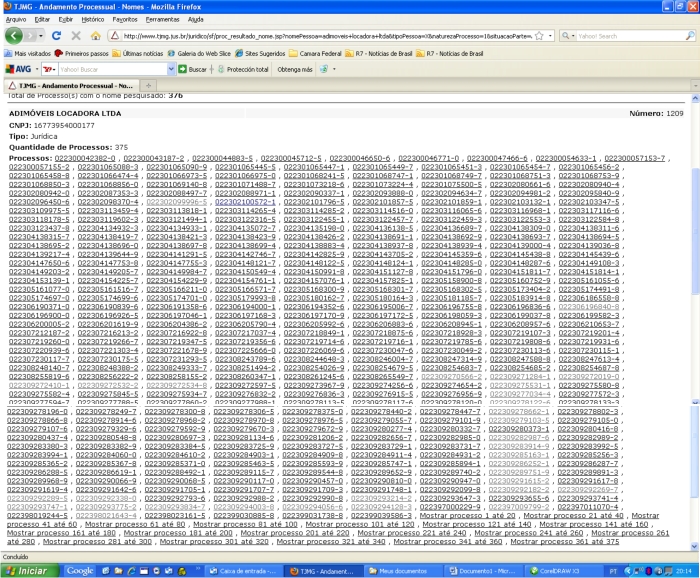Click the AVG toolbar globe options icon
700x578 pixels.
point(324,69)
